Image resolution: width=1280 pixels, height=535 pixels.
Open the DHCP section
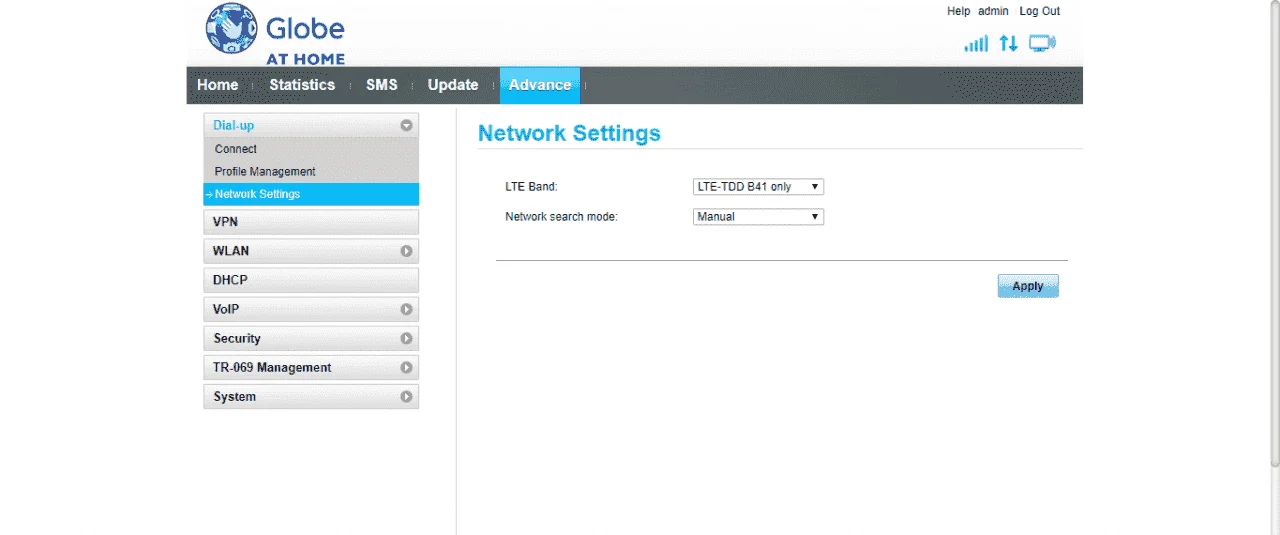[x=311, y=280]
